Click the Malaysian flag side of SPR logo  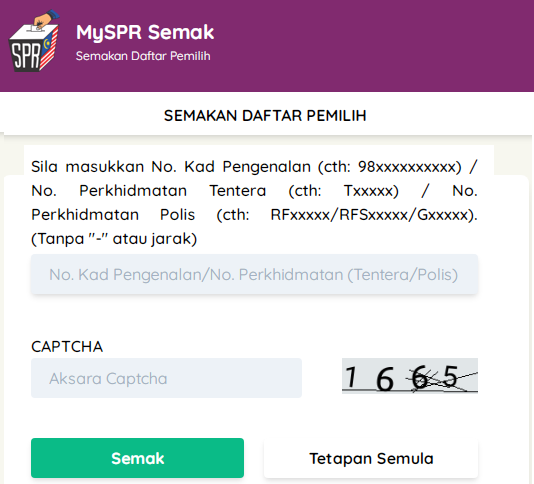click(50, 50)
